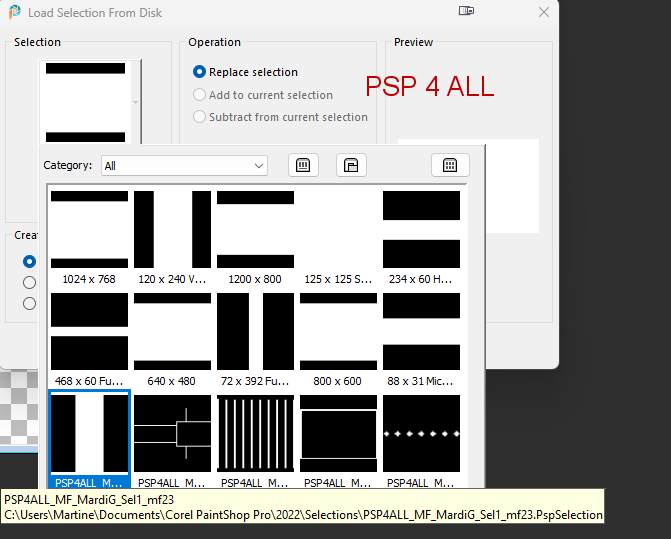Select the Replace selection radio button
Viewport: 671px width, 539px height.
pos(200,72)
